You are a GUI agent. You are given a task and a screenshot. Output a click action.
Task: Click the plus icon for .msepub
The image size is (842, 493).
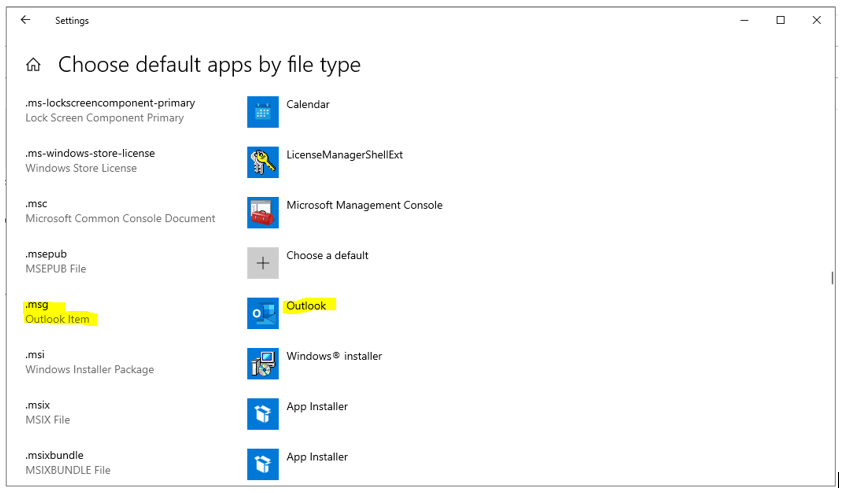click(x=263, y=263)
